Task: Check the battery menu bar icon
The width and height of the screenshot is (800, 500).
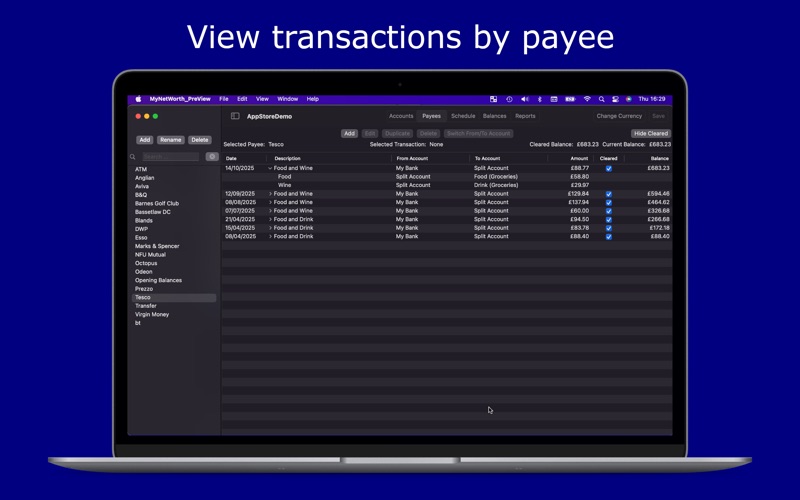Action: pyautogui.click(x=570, y=99)
